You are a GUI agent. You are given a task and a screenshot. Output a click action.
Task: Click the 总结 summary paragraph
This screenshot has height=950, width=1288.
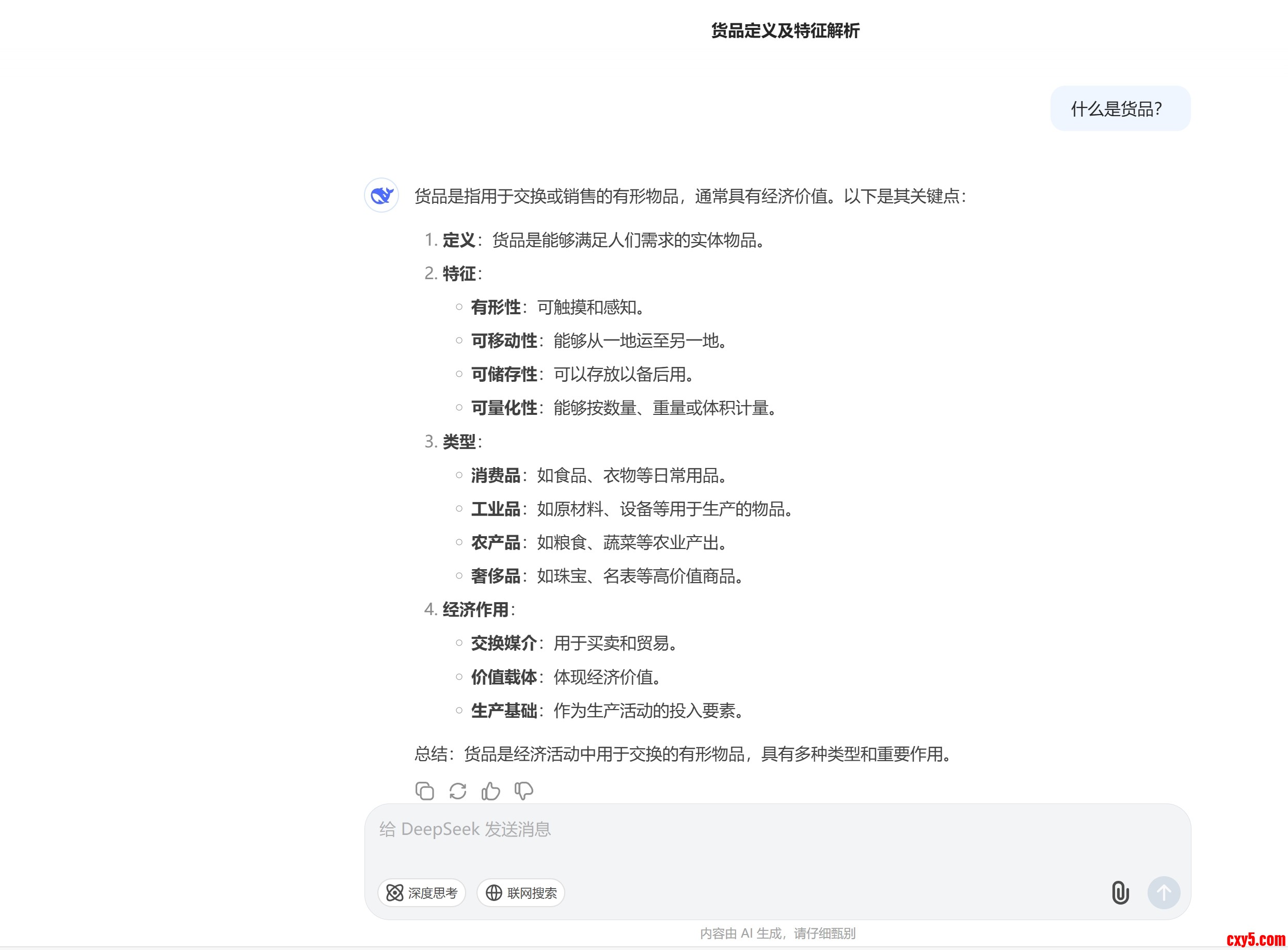682,754
